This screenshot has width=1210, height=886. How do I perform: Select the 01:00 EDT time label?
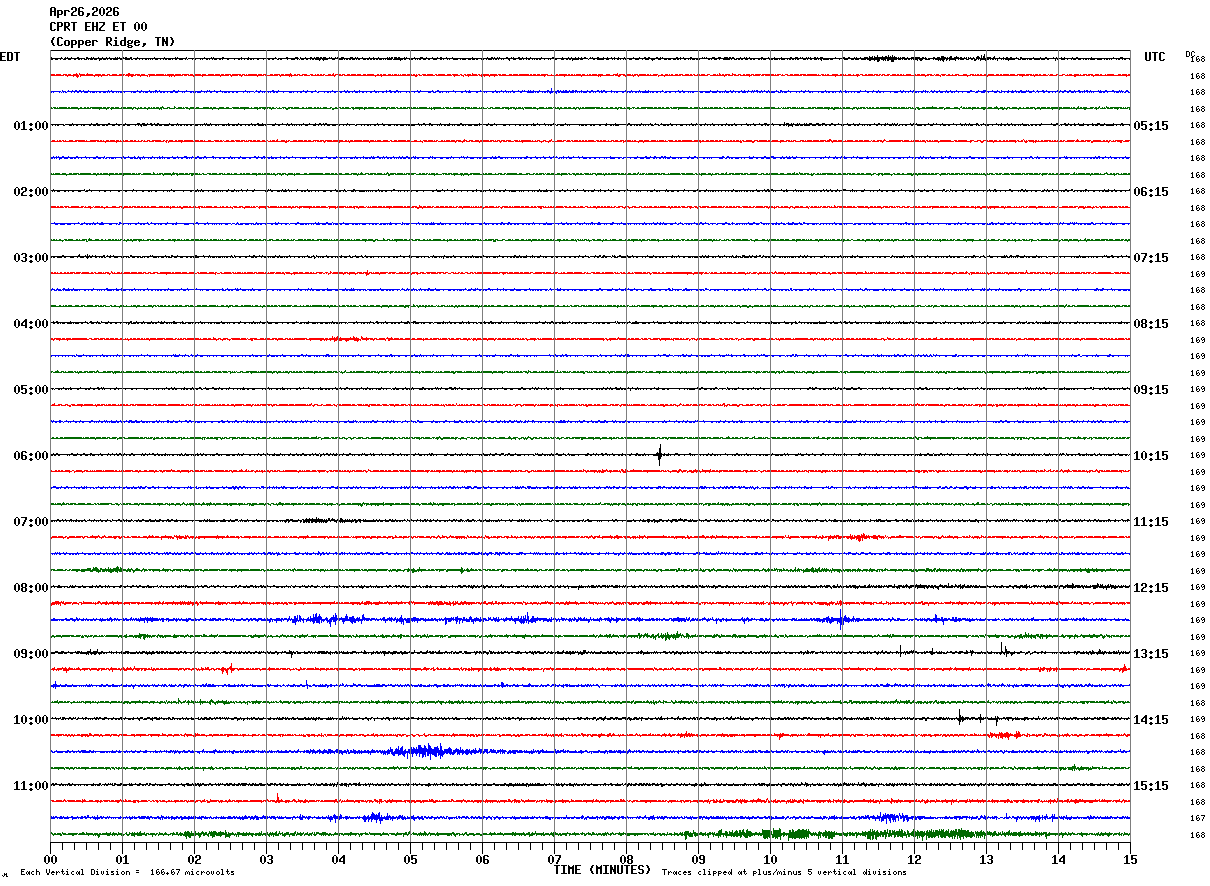(x=31, y=126)
